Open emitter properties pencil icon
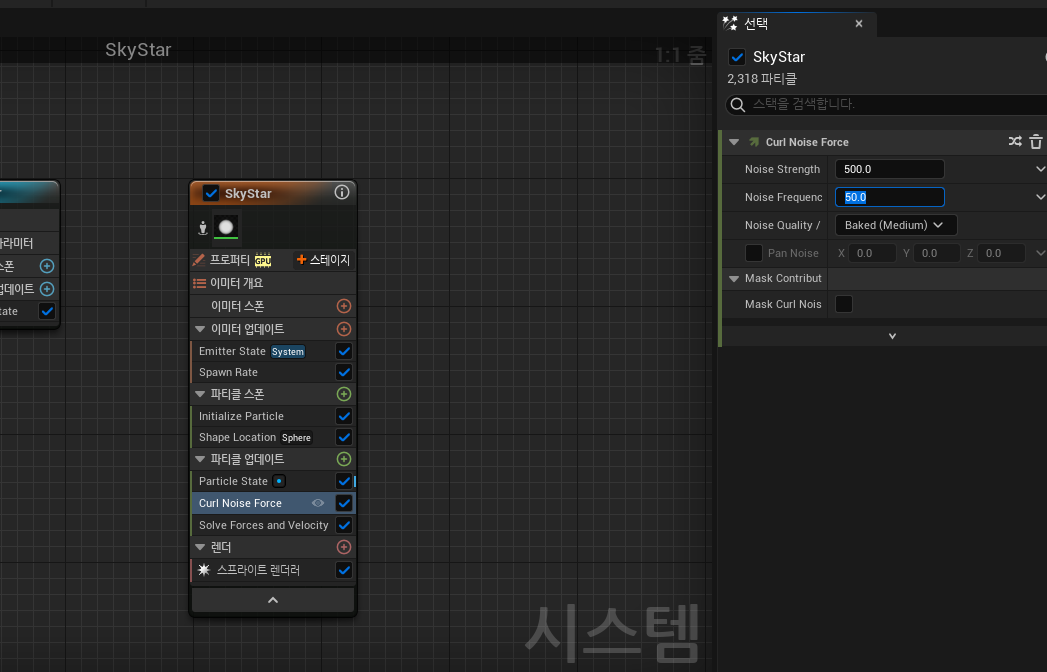The width and height of the screenshot is (1047, 672). pyautogui.click(x=198, y=260)
